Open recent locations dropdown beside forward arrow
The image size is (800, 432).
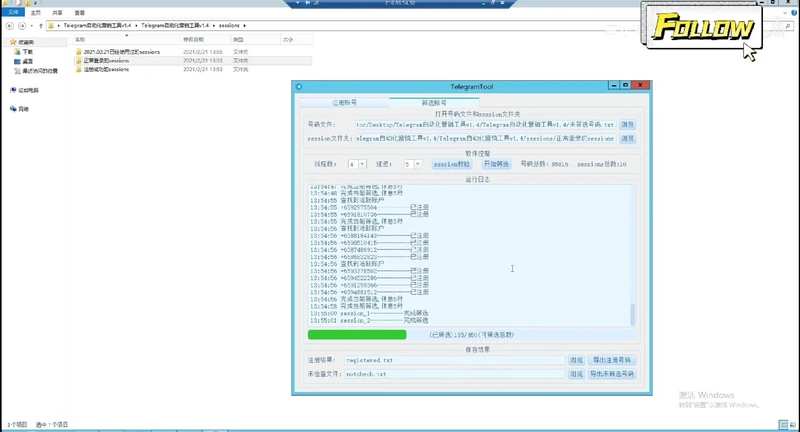click(32, 26)
